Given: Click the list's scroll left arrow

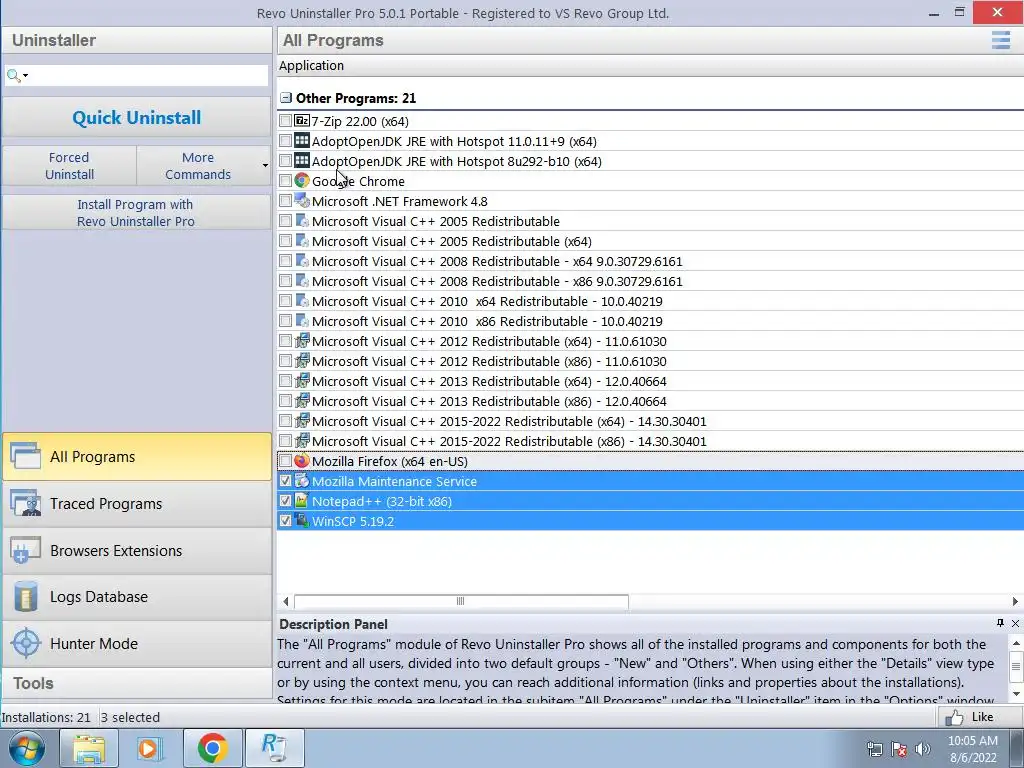Looking at the screenshot, I should click(286, 601).
